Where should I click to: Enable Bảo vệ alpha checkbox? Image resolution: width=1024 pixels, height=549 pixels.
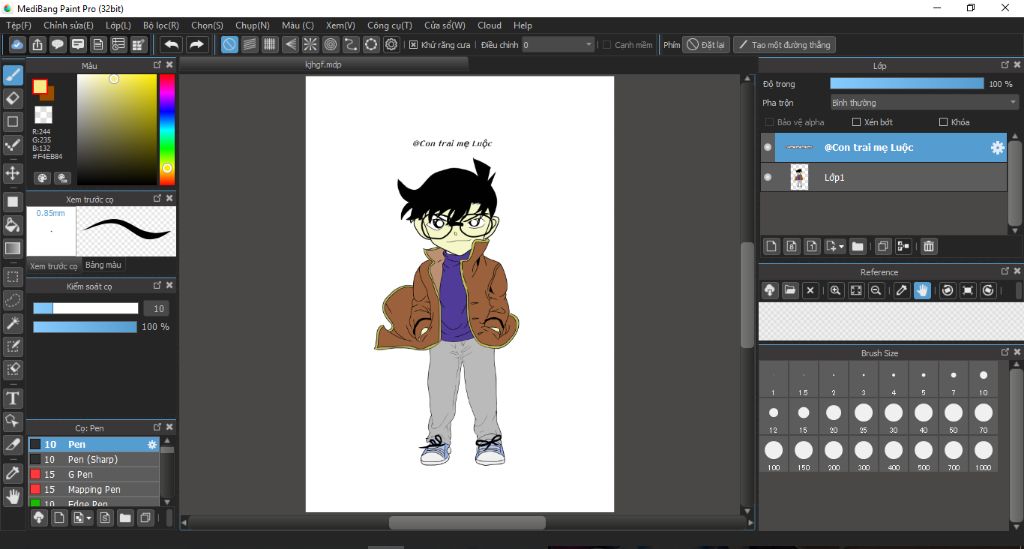(x=769, y=122)
